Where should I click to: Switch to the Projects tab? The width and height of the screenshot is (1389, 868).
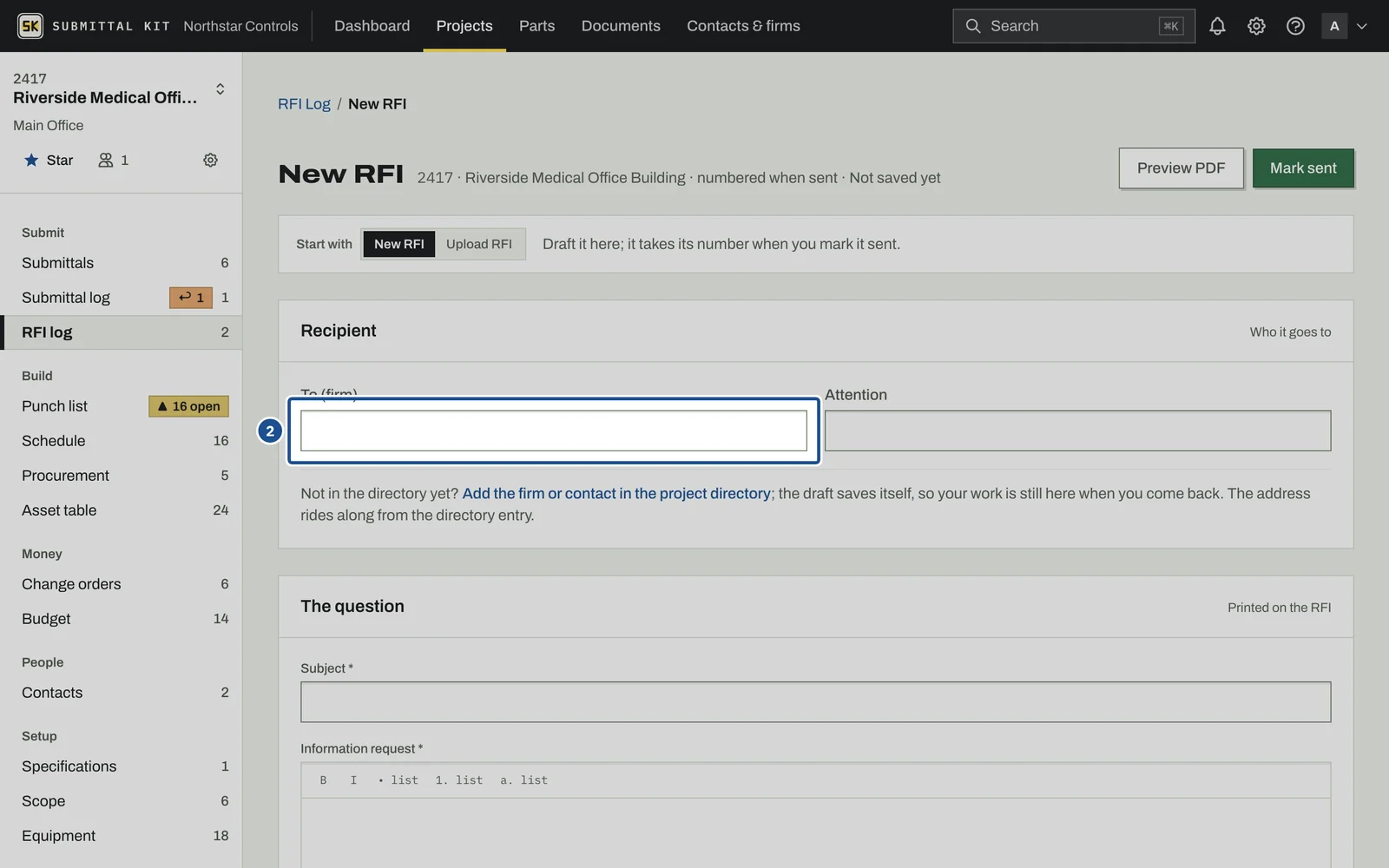464,26
